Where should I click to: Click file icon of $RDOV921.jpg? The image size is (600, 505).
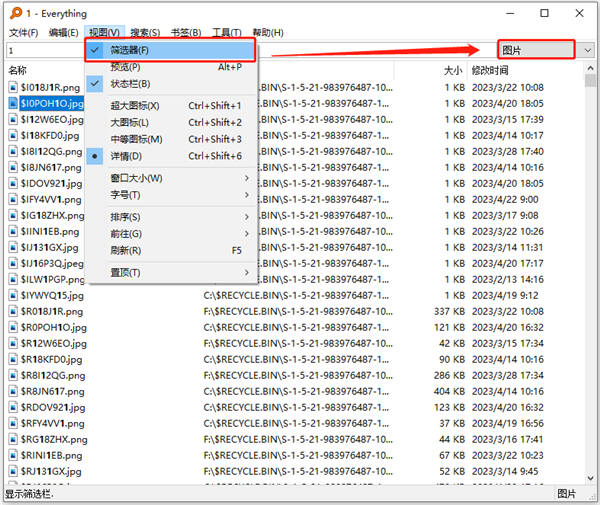[13, 408]
